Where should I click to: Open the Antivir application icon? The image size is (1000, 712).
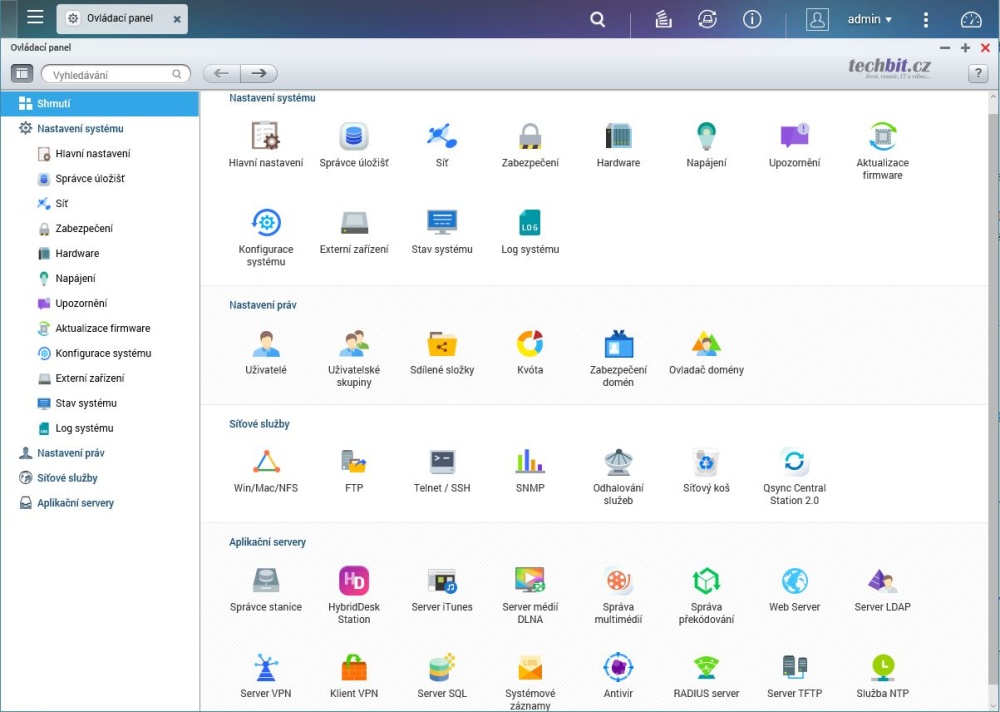click(x=618, y=667)
